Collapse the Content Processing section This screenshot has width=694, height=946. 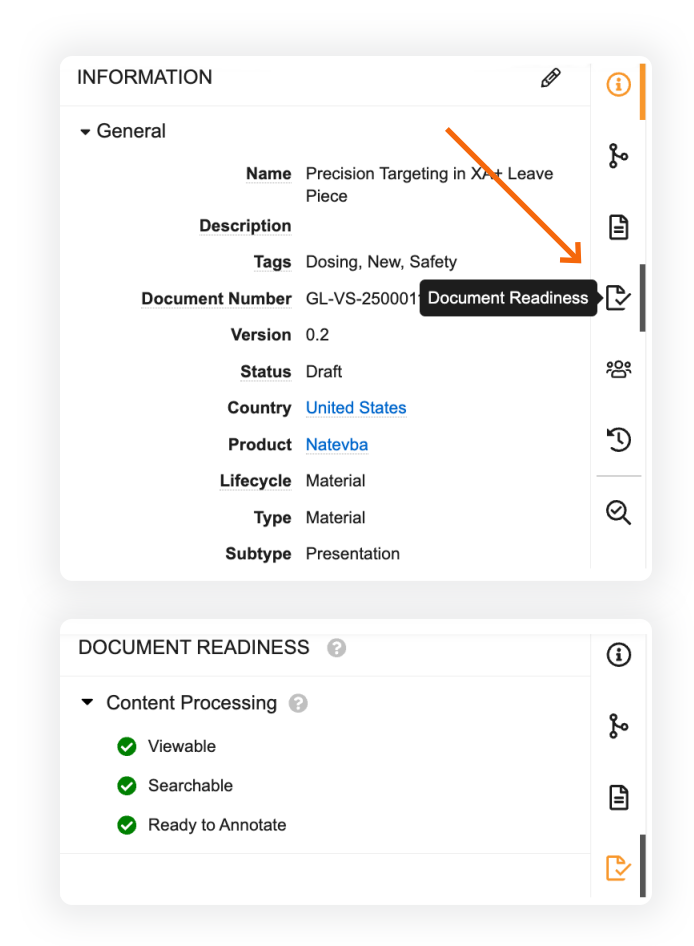[x=87, y=703]
